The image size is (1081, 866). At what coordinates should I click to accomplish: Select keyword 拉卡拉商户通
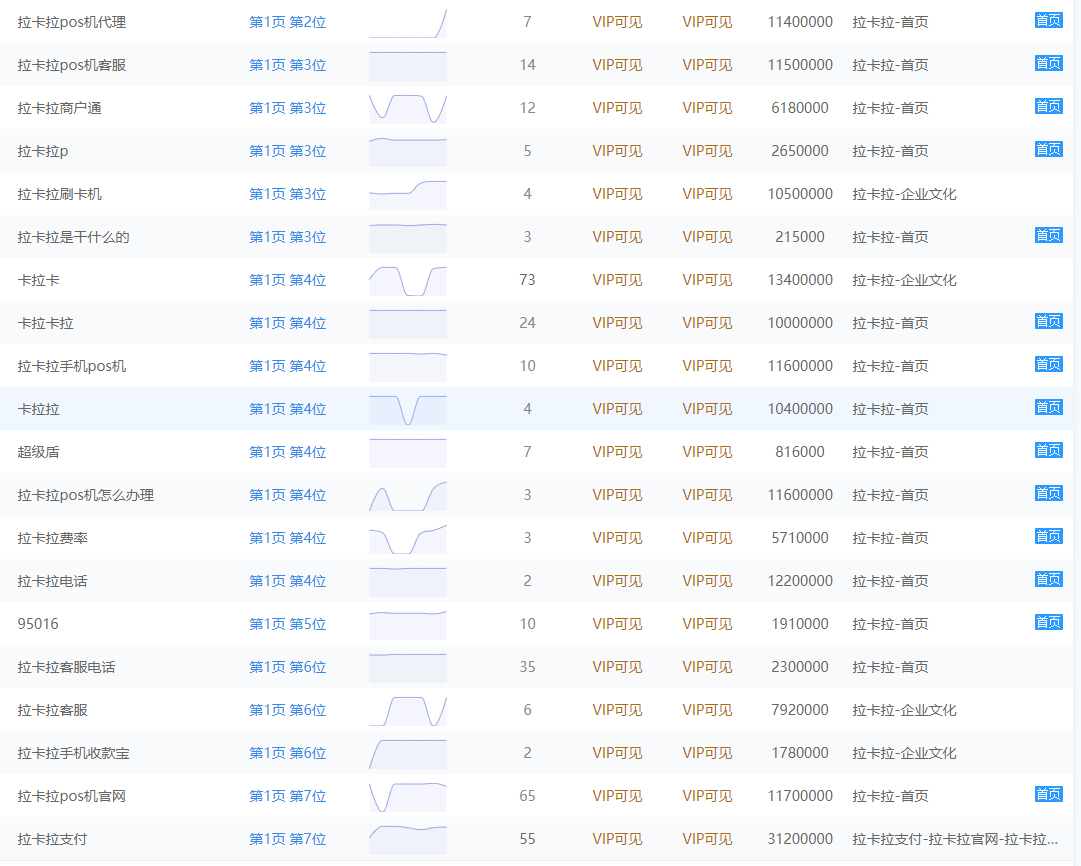click(59, 108)
